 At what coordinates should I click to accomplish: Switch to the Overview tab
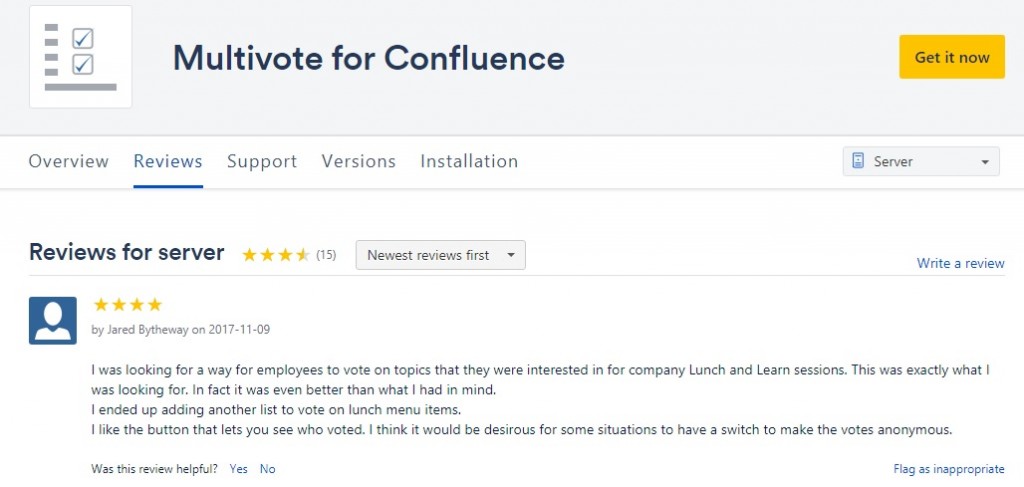pyautogui.click(x=68, y=161)
